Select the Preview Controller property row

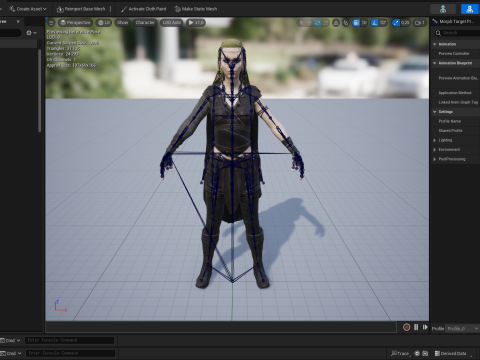point(456,53)
